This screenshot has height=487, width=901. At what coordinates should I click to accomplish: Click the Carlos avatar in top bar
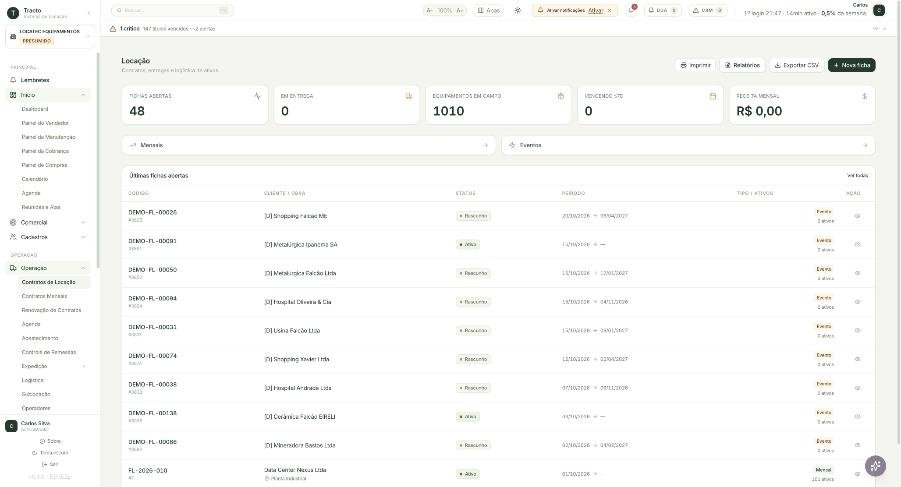pyautogui.click(x=879, y=10)
